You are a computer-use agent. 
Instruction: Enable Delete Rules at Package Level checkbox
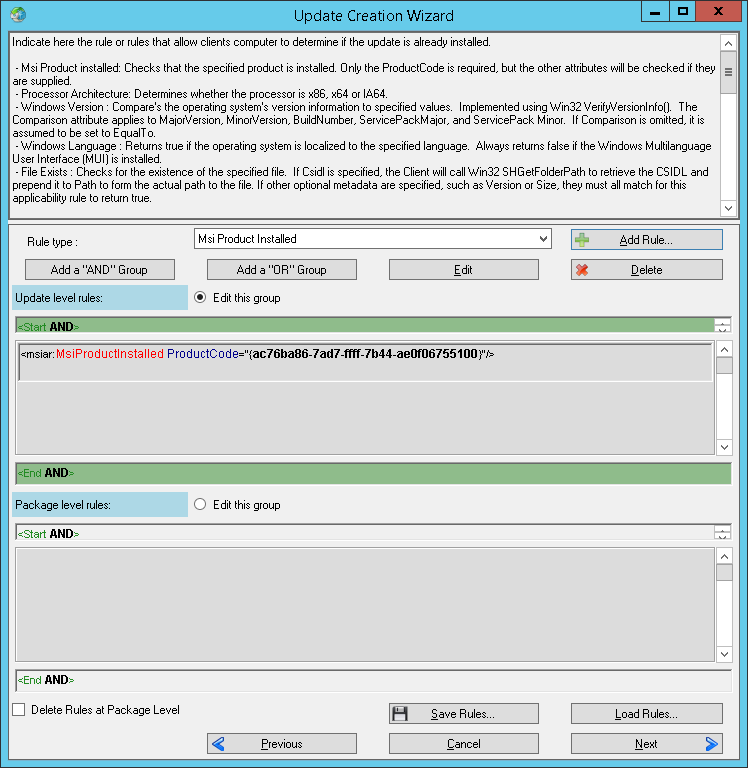[x=19, y=710]
